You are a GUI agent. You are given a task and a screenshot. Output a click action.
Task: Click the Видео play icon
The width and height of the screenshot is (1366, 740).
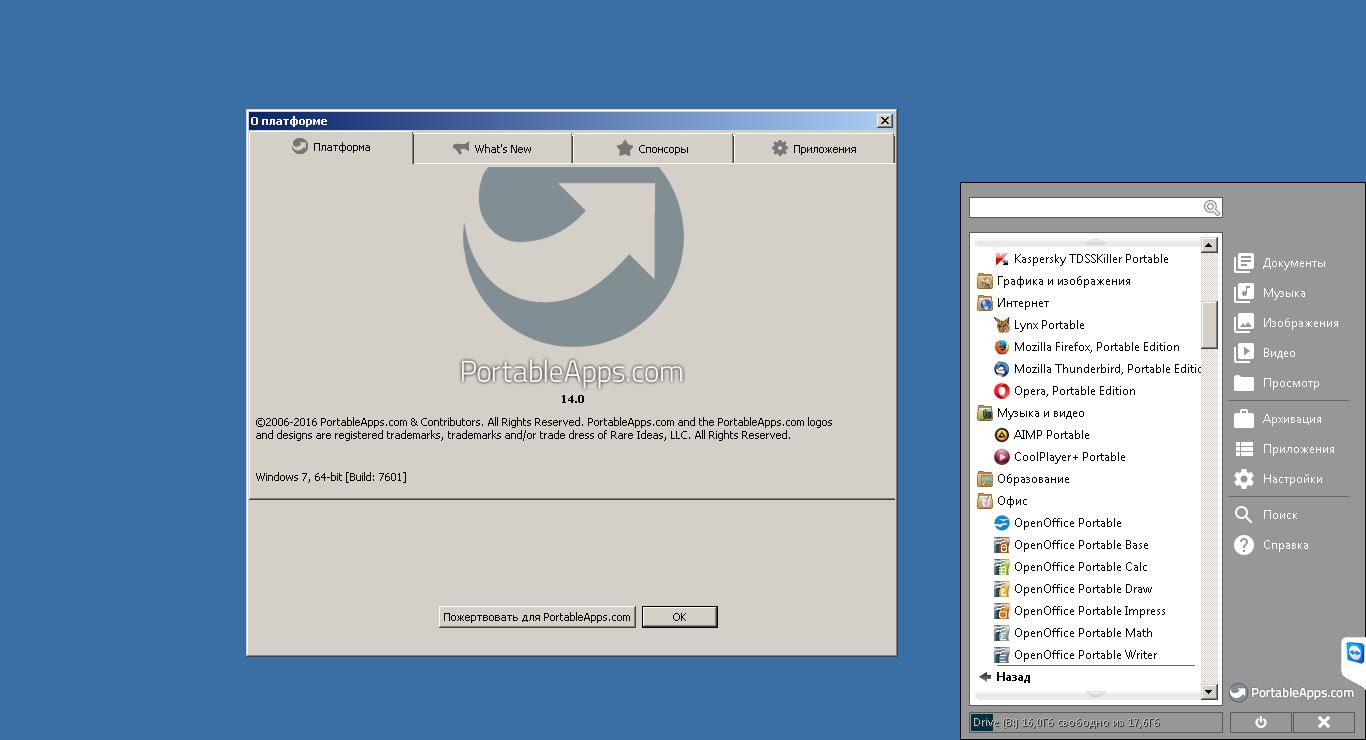pos(1243,353)
